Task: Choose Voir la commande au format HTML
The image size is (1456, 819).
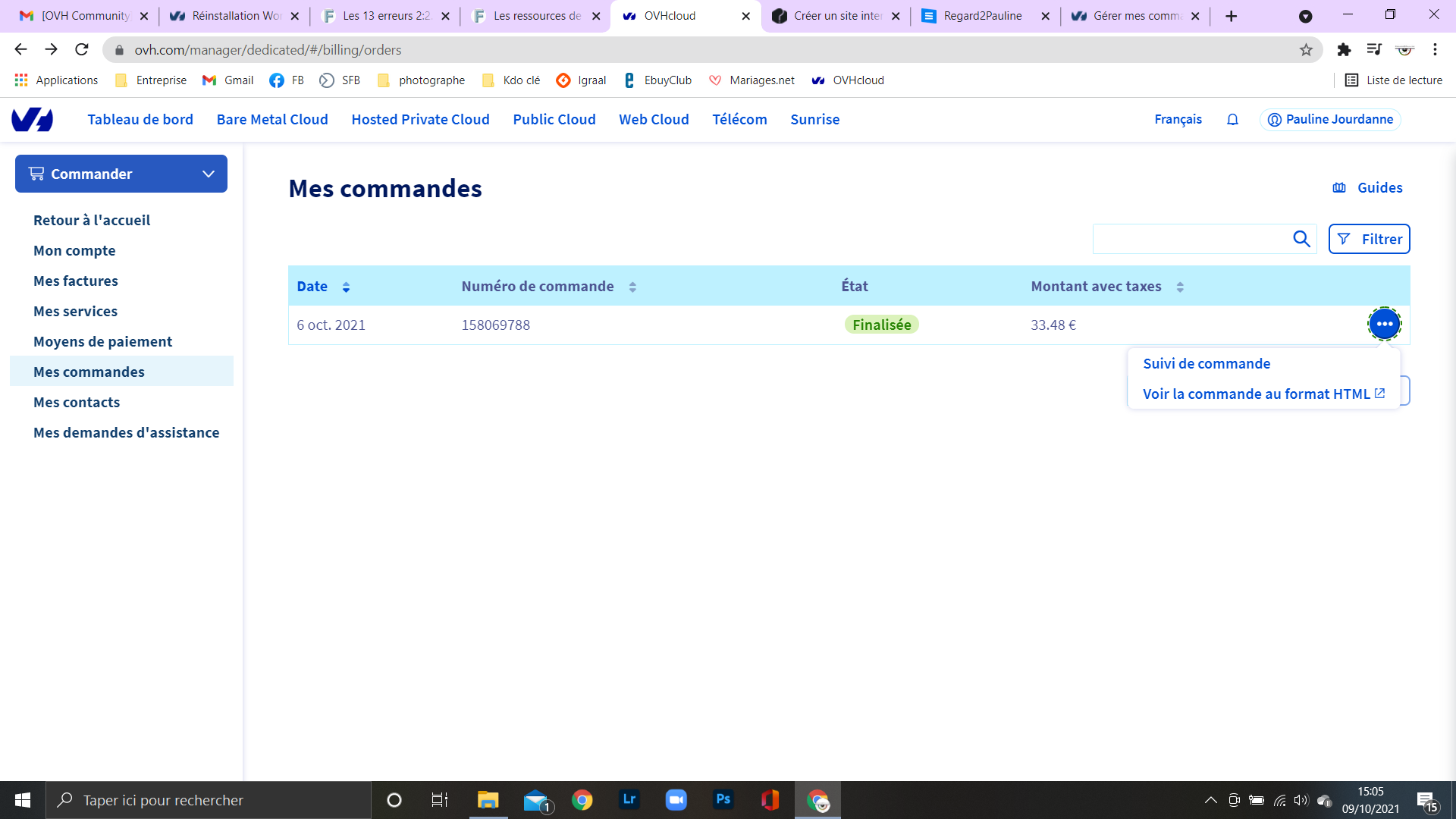Action: (x=1256, y=394)
